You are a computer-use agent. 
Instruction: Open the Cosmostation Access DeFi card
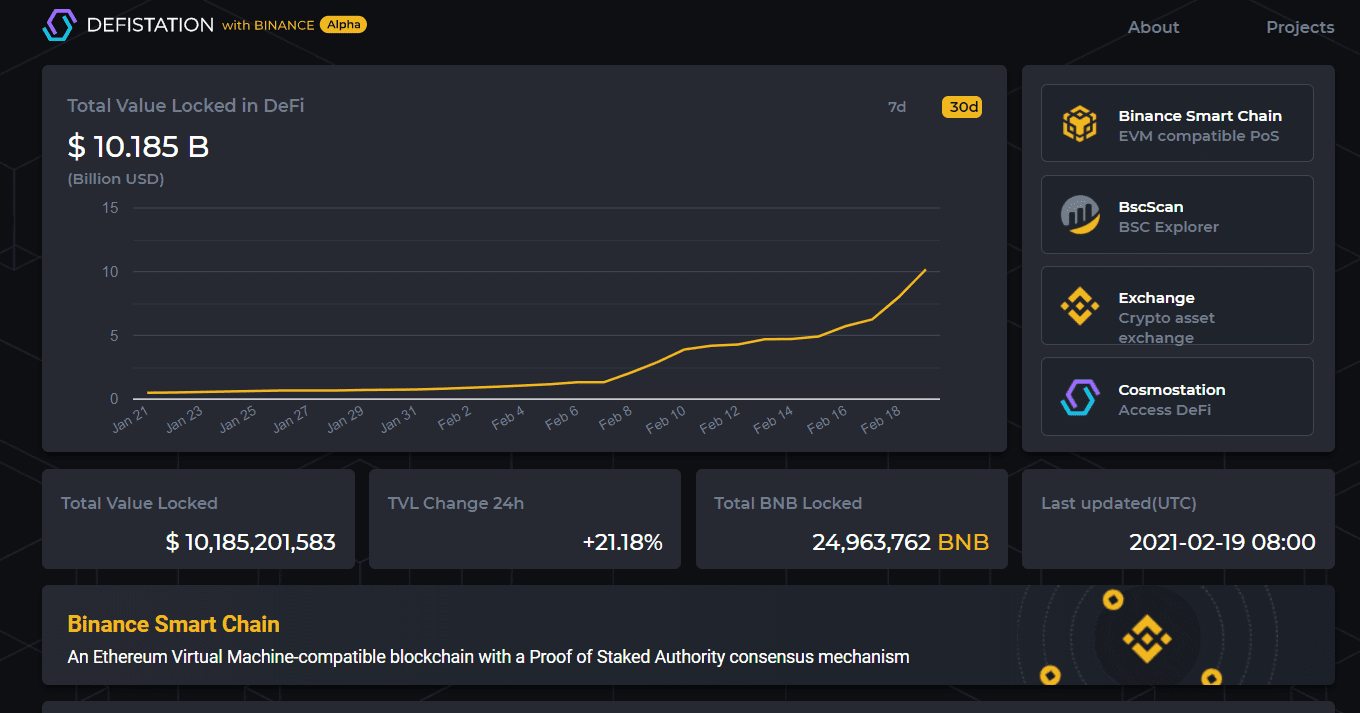(x=1177, y=397)
